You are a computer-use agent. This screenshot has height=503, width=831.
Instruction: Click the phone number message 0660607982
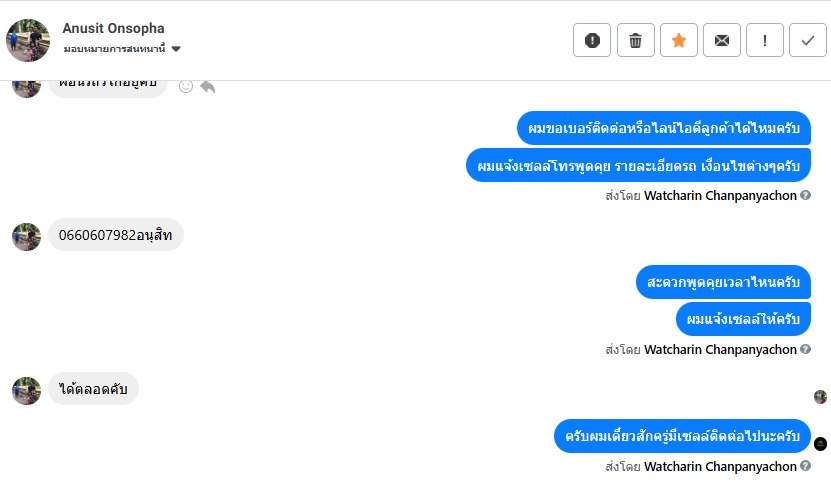[x=116, y=235]
